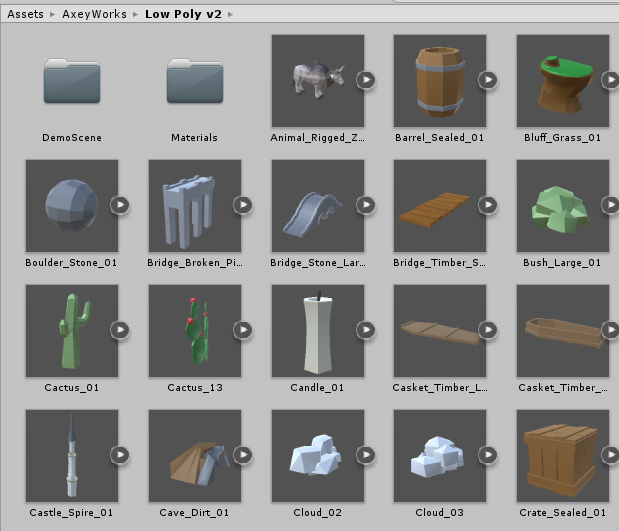Select the Bridge_Stone_Lar... asset thumbnail
The width and height of the screenshot is (619, 531).
[318, 206]
